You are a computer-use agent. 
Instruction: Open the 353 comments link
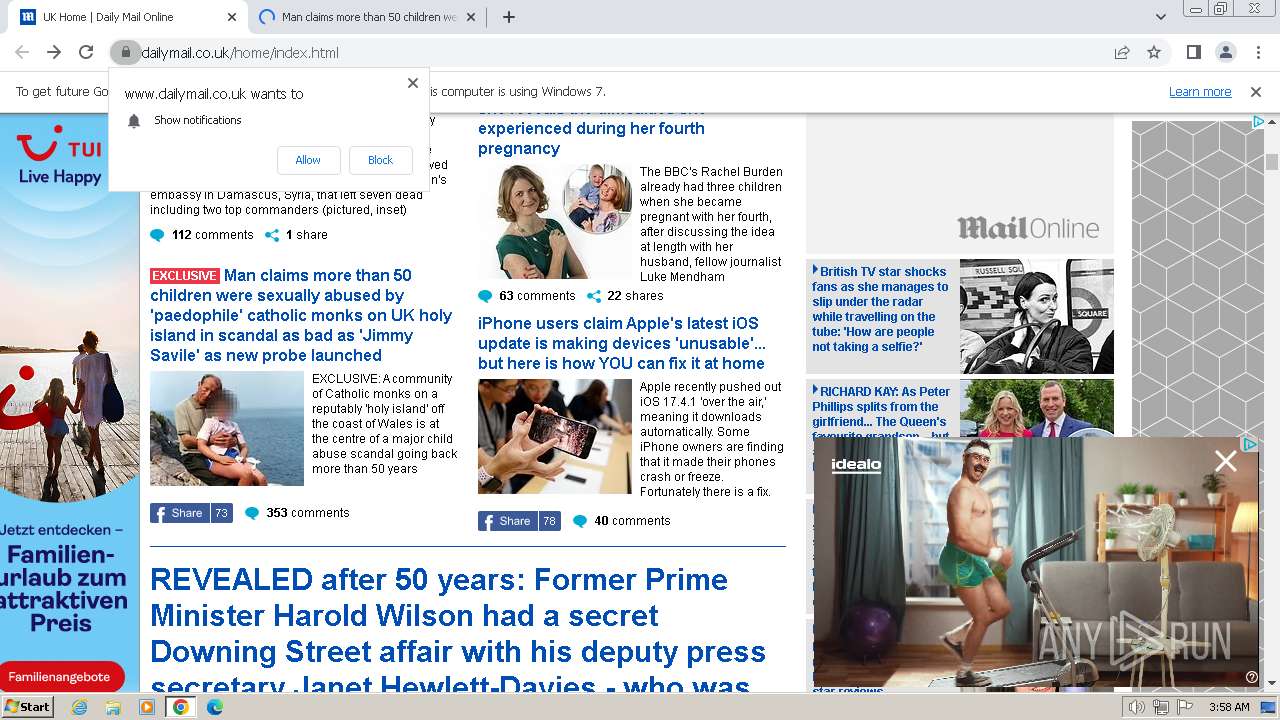pos(298,513)
